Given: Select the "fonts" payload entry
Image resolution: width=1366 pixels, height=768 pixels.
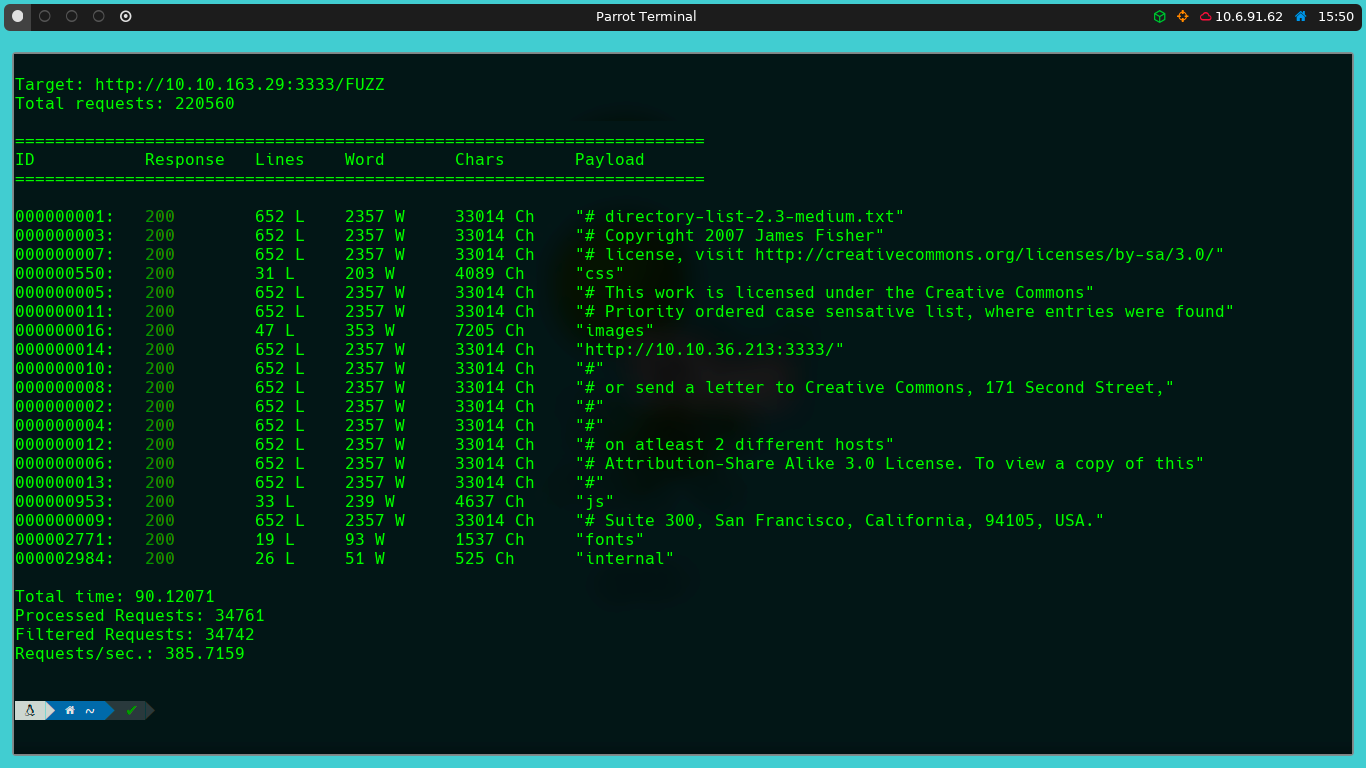Looking at the screenshot, I should coord(610,540).
